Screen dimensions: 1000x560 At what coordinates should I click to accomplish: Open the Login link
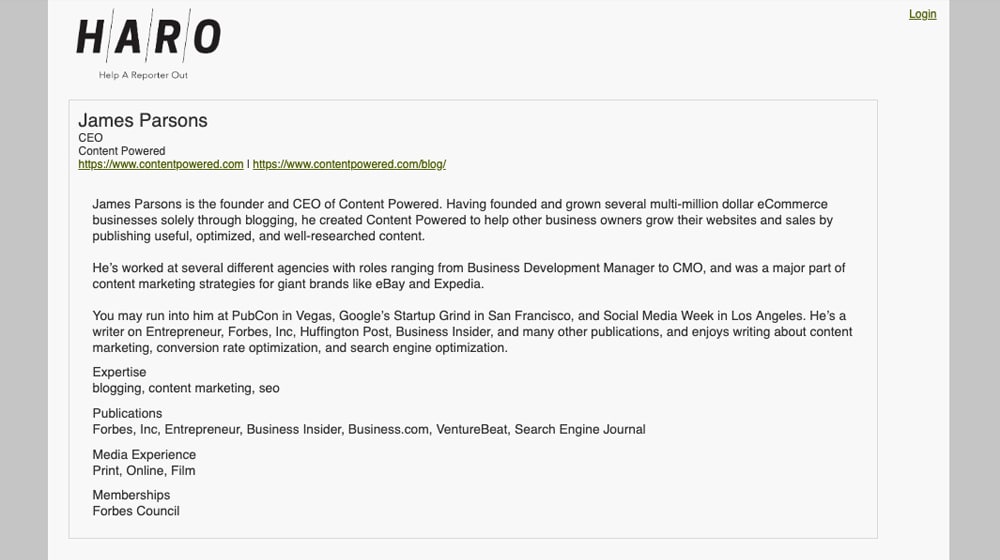[x=922, y=14]
